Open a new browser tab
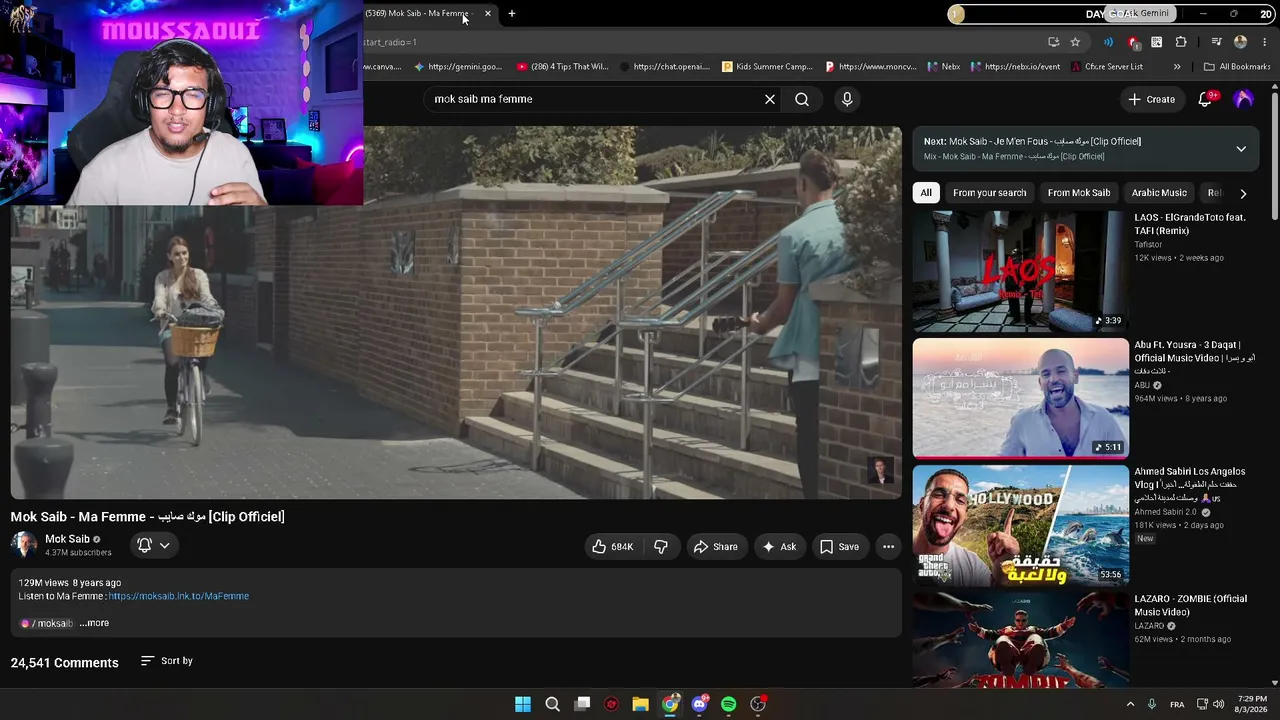 512,13
